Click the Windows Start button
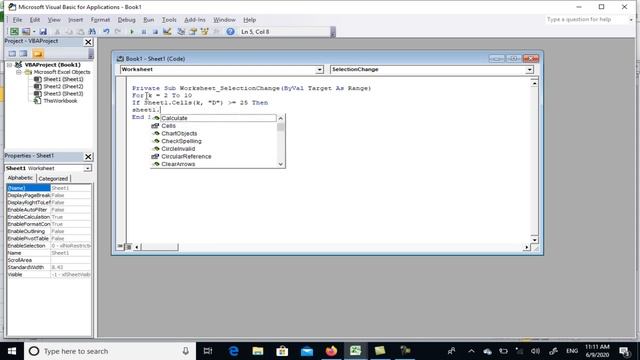The width and height of the screenshot is (640, 360). coord(12,351)
